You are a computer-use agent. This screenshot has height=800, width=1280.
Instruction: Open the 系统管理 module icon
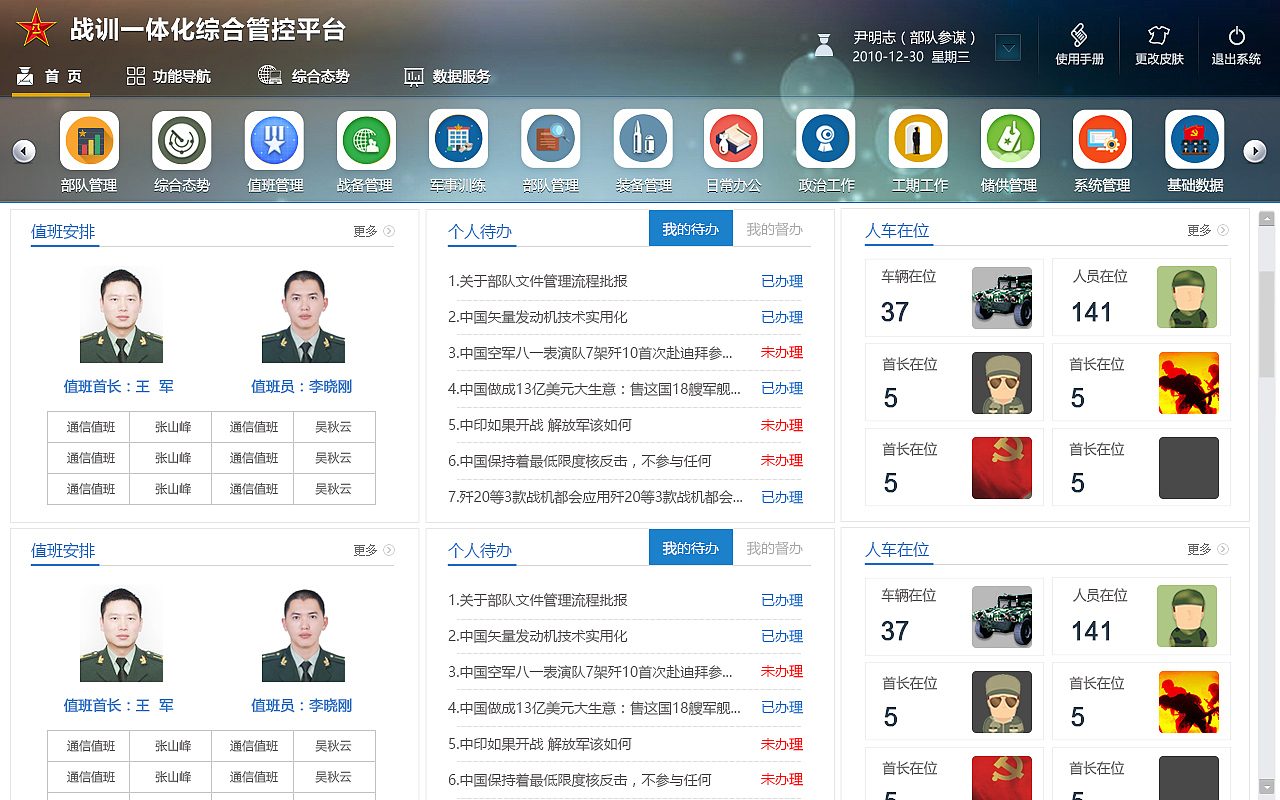[1102, 140]
